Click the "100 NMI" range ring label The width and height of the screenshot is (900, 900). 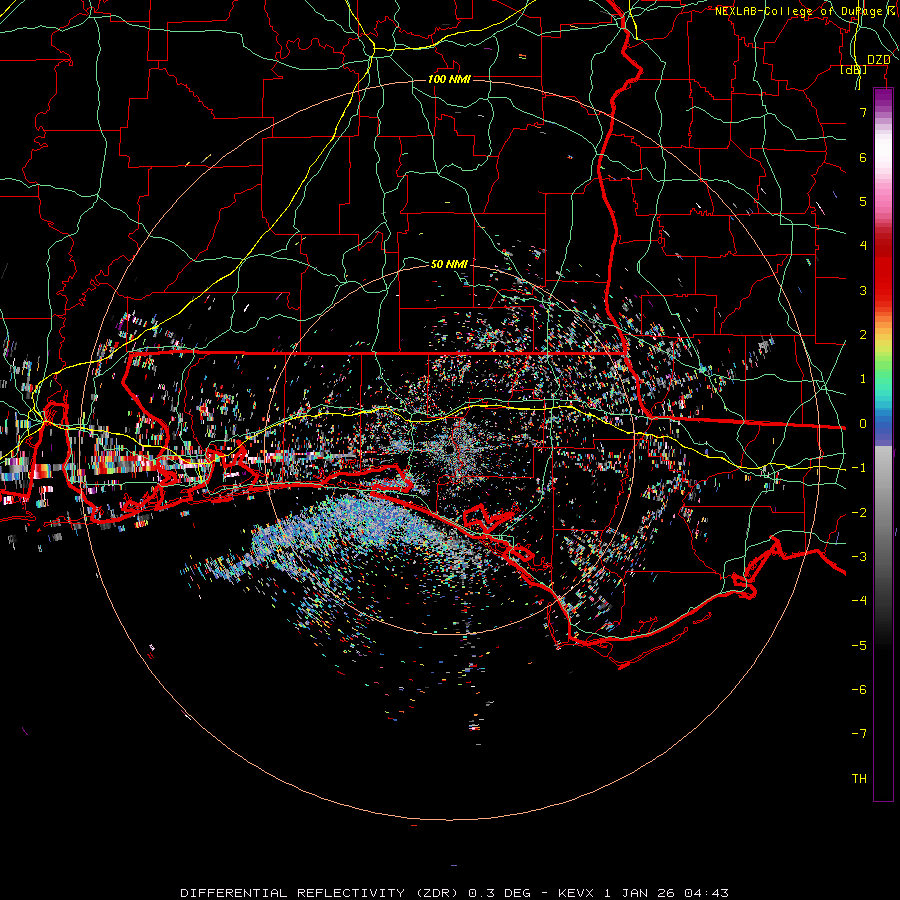[449, 79]
